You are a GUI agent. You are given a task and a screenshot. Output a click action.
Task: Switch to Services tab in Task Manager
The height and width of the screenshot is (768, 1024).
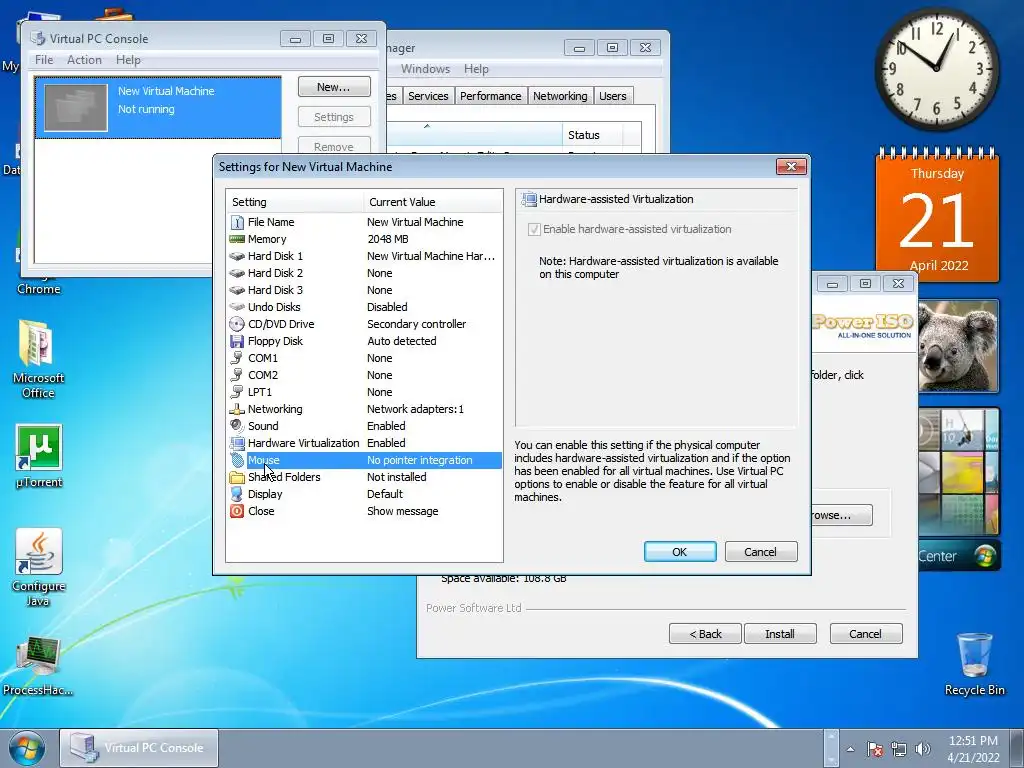[428, 96]
